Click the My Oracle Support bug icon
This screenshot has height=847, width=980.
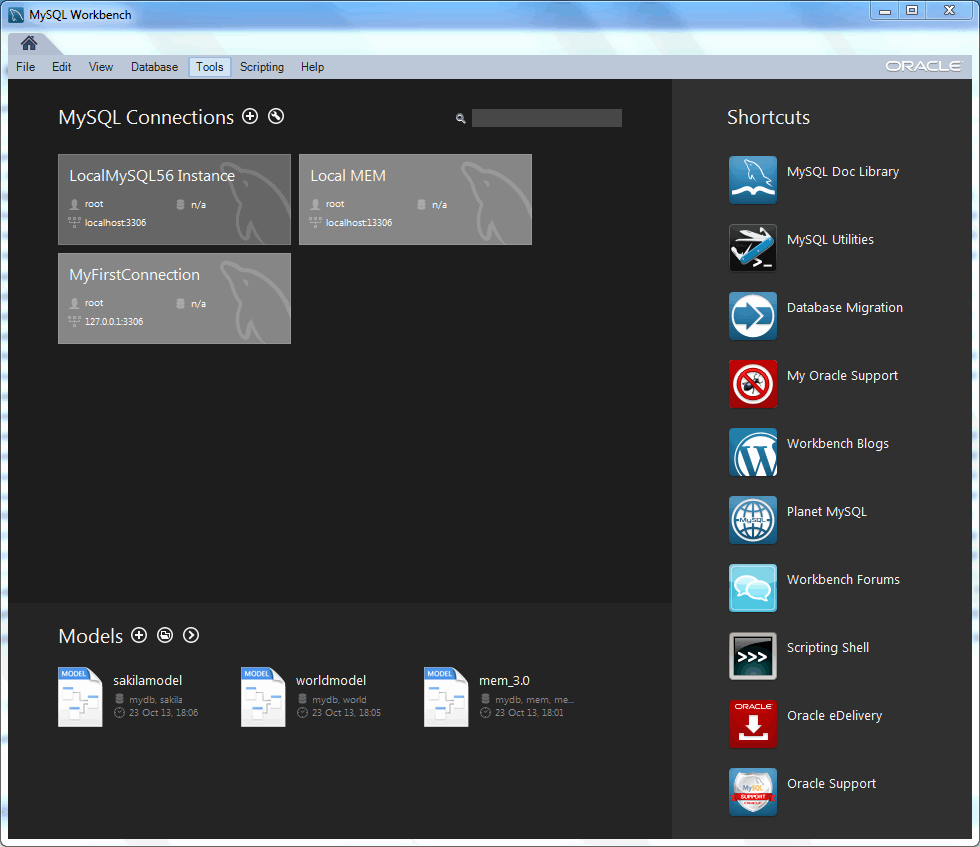tap(753, 384)
